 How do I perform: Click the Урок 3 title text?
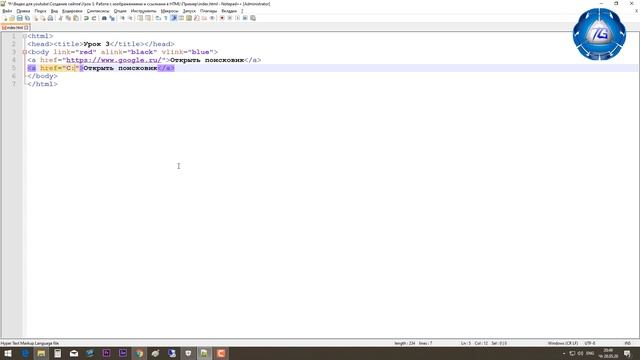pyautogui.click(x=97, y=44)
